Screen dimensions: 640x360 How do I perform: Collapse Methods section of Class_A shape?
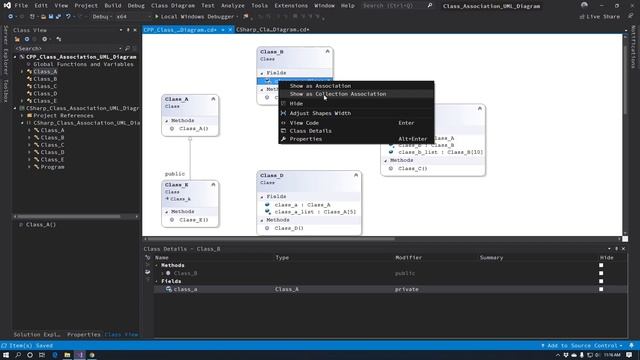tap(167, 121)
